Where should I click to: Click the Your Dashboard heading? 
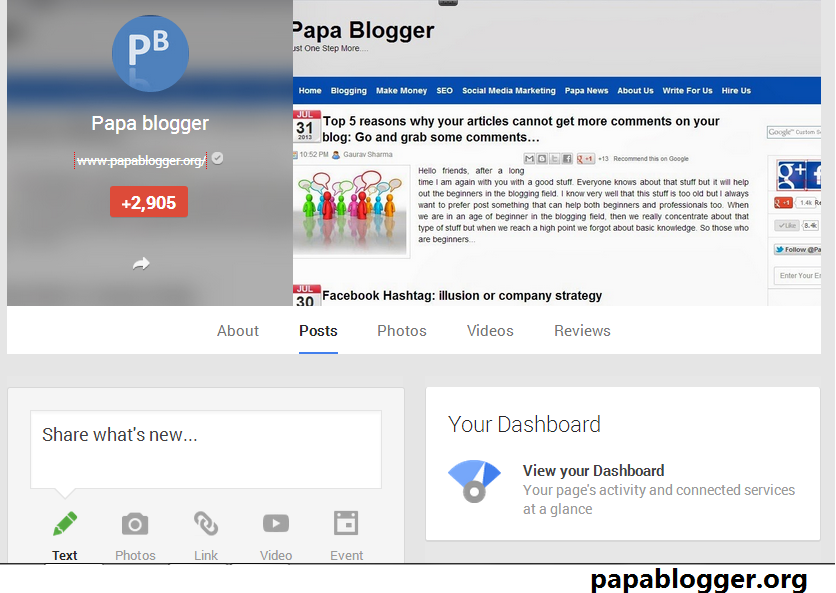pos(524,424)
